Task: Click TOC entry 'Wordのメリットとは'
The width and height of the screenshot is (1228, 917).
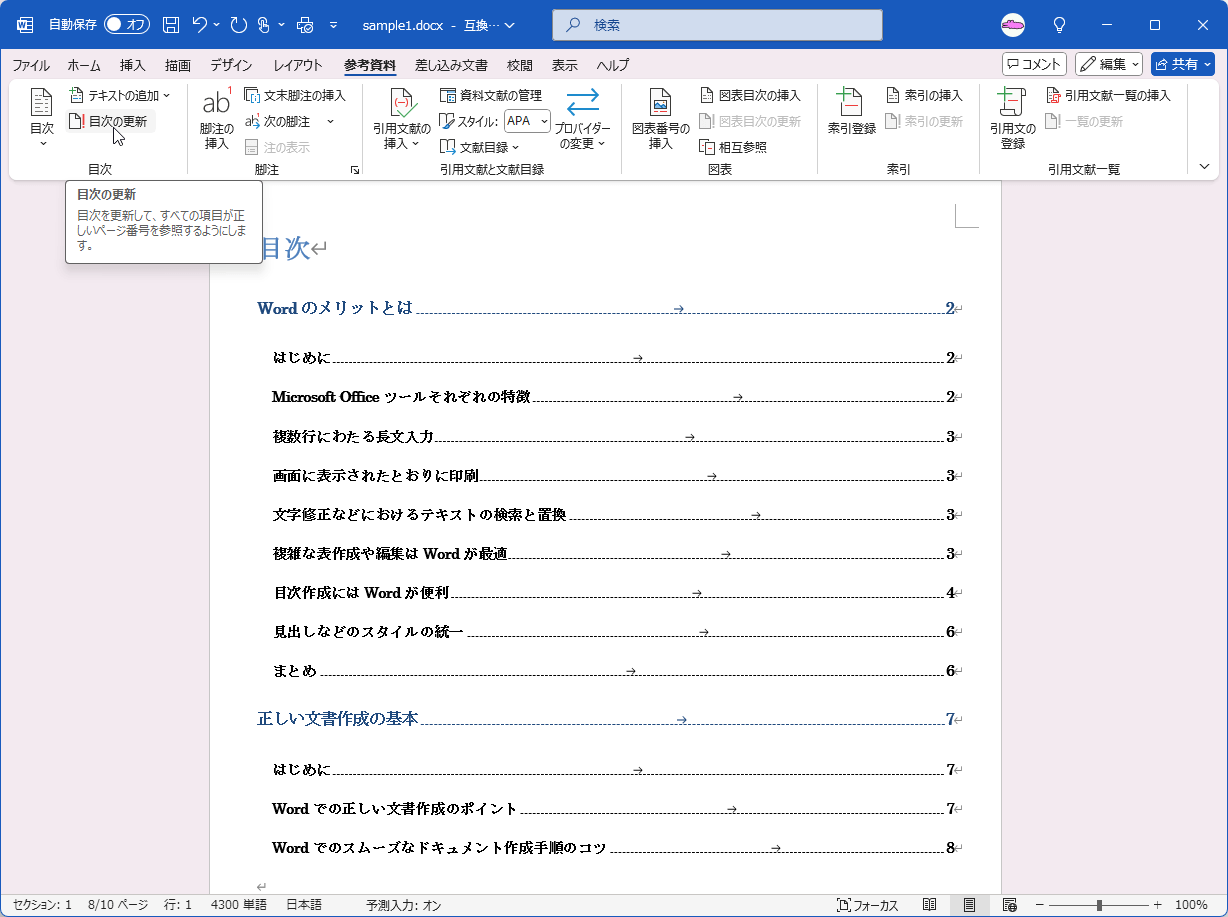Action: coord(335,308)
